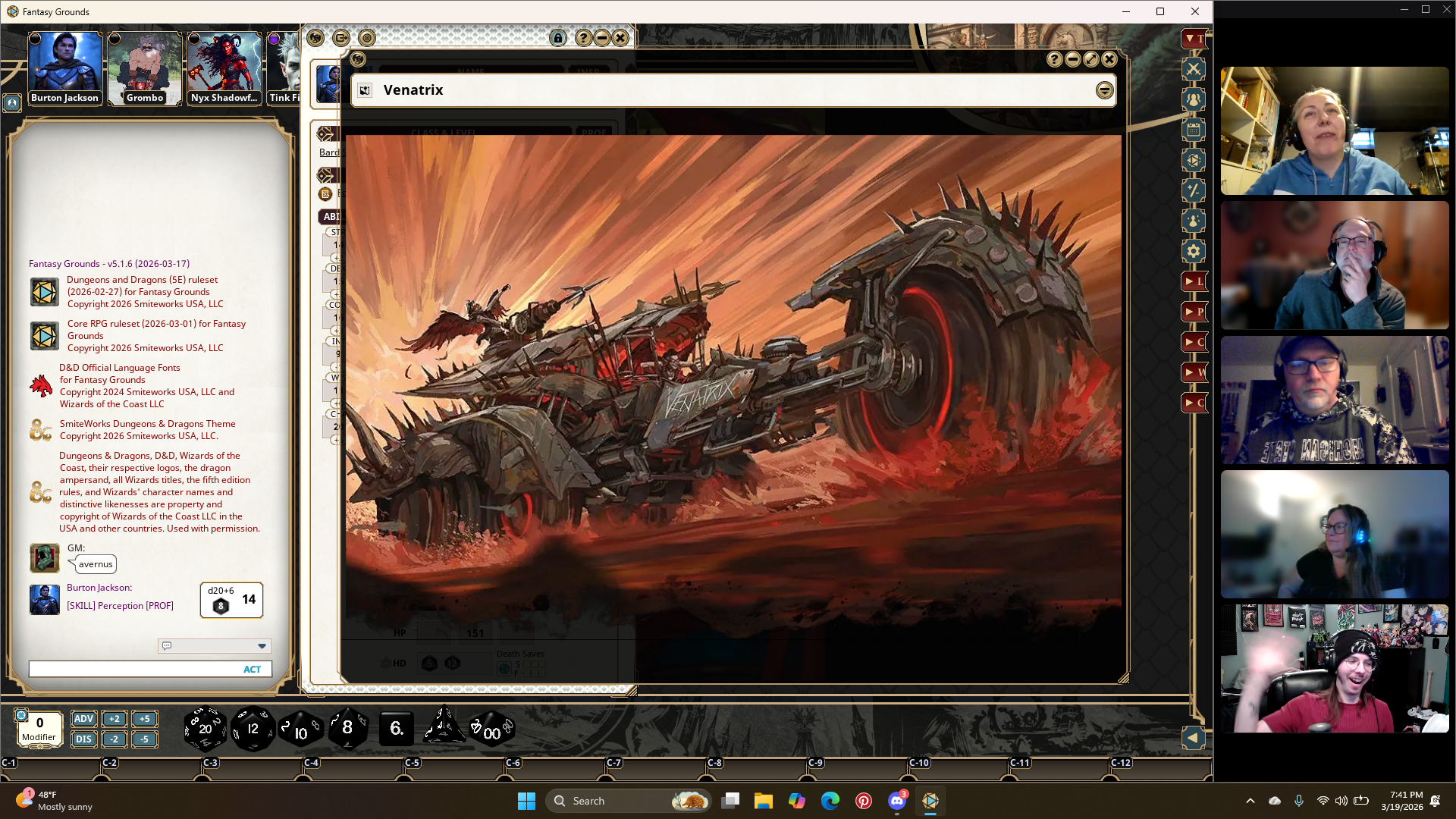Collapse the T sidebar section at top
Image resolution: width=1456 pixels, height=819 pixels.
[1194, 38]
